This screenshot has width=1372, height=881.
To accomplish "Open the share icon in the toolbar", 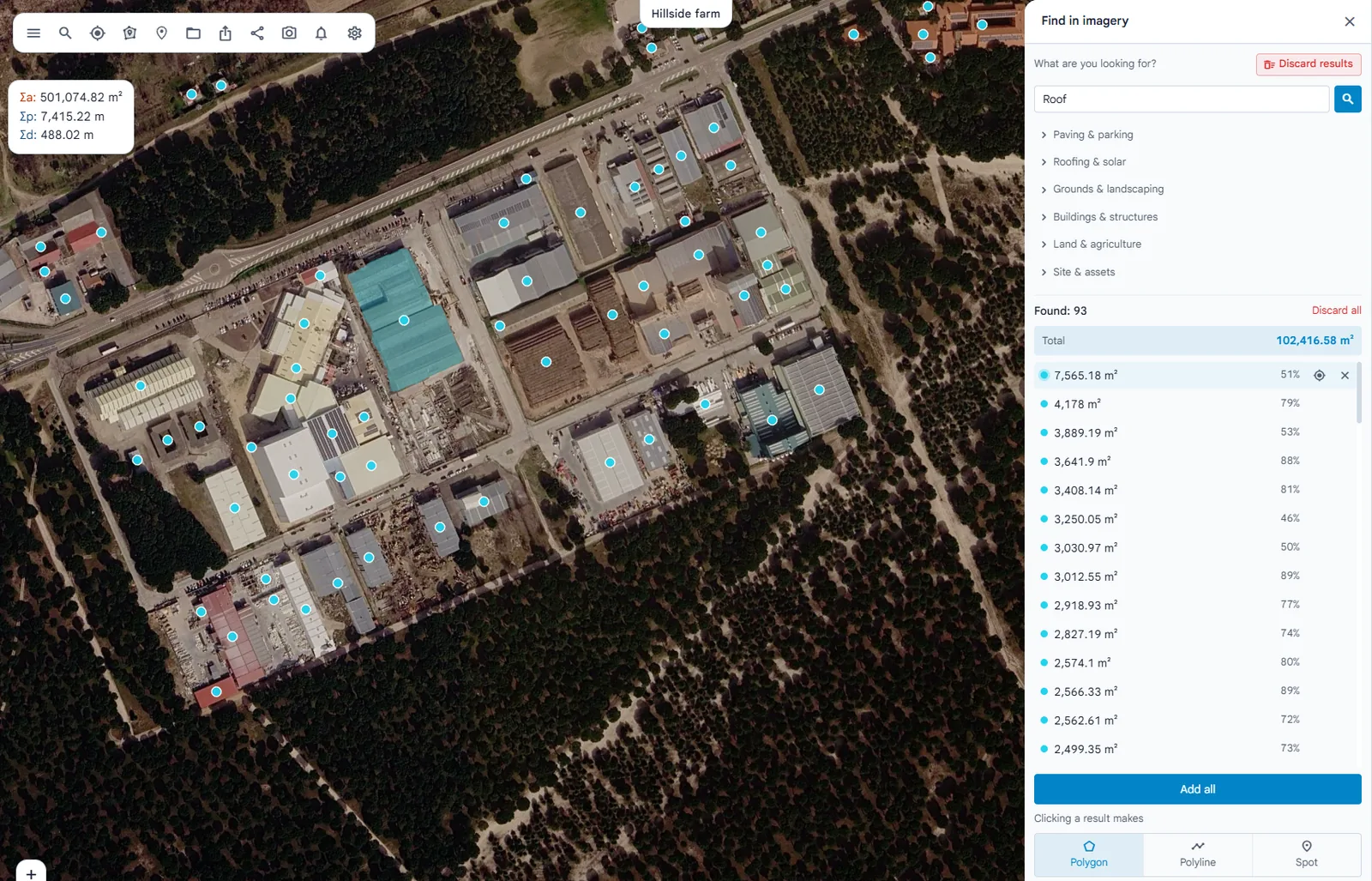I will click(257, 33).
